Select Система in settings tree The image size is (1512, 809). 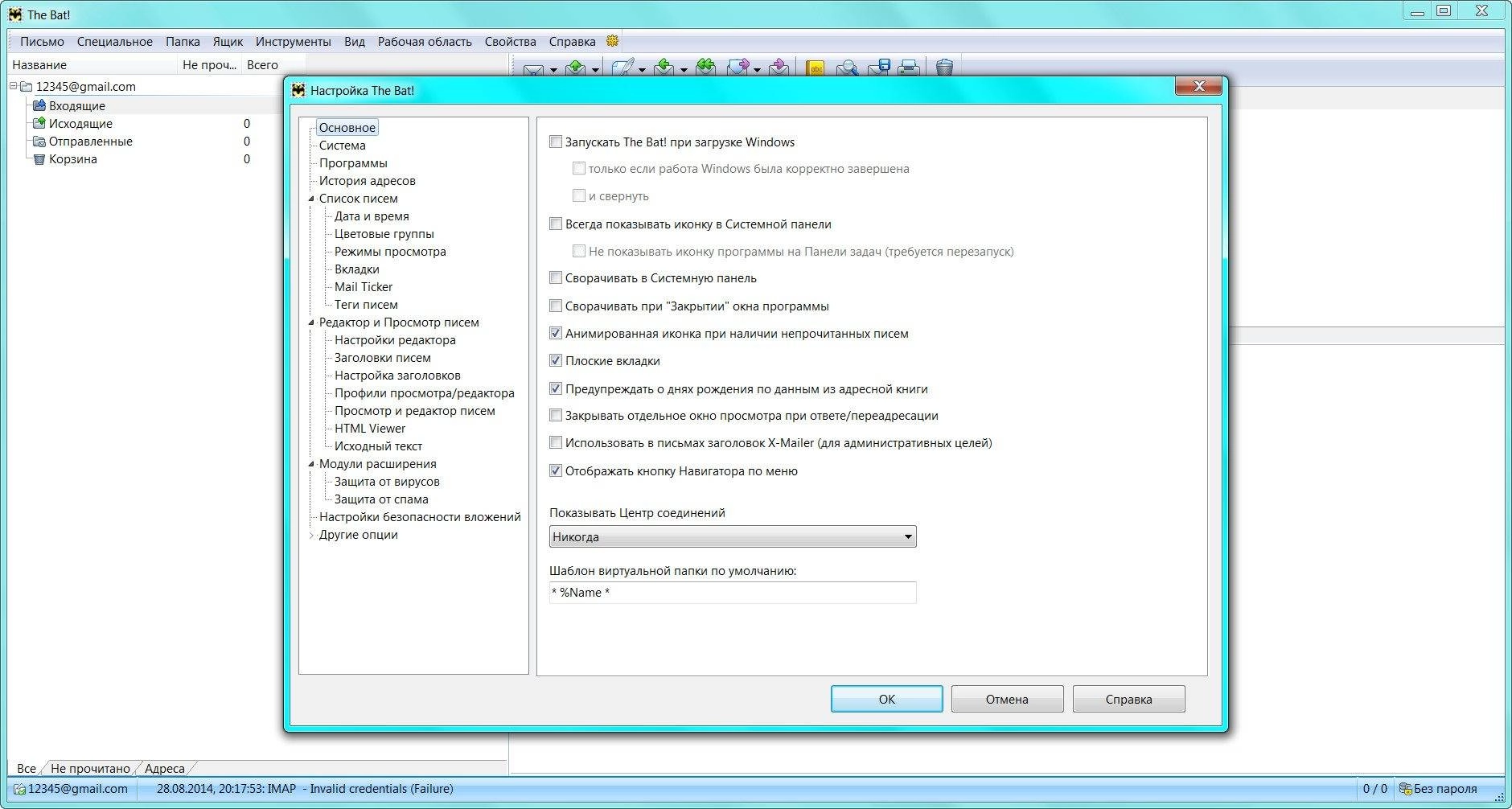pos(342,146)
